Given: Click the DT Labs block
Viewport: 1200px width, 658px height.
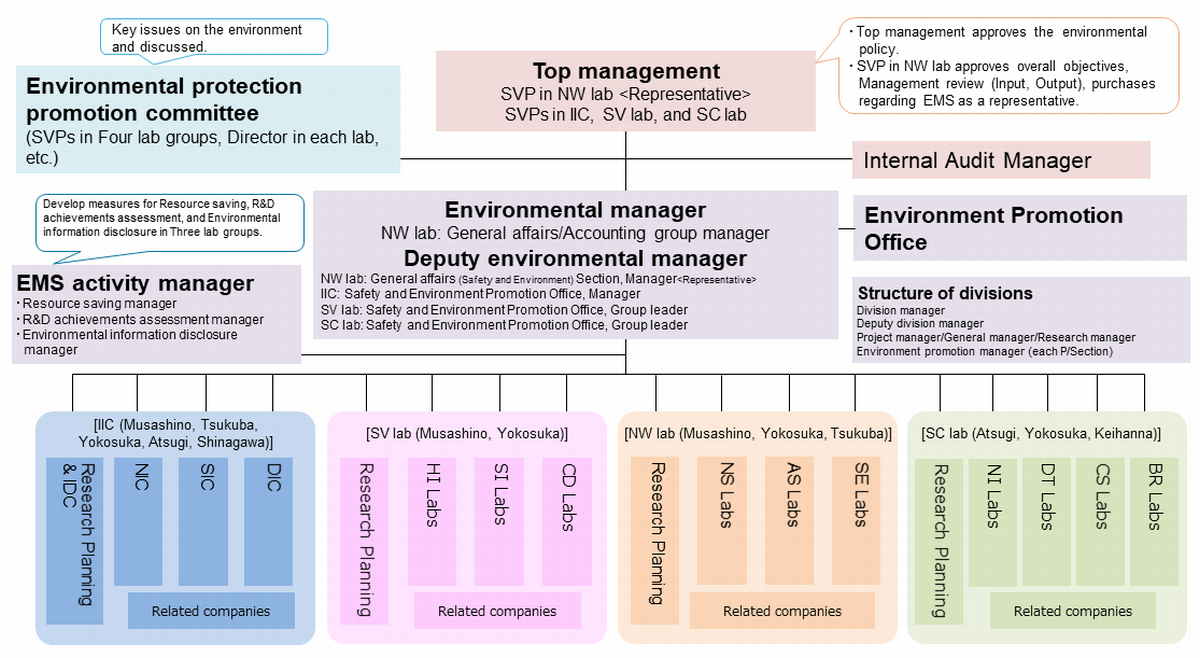Looking at the screenshot, I should (x=1047, y=520).
